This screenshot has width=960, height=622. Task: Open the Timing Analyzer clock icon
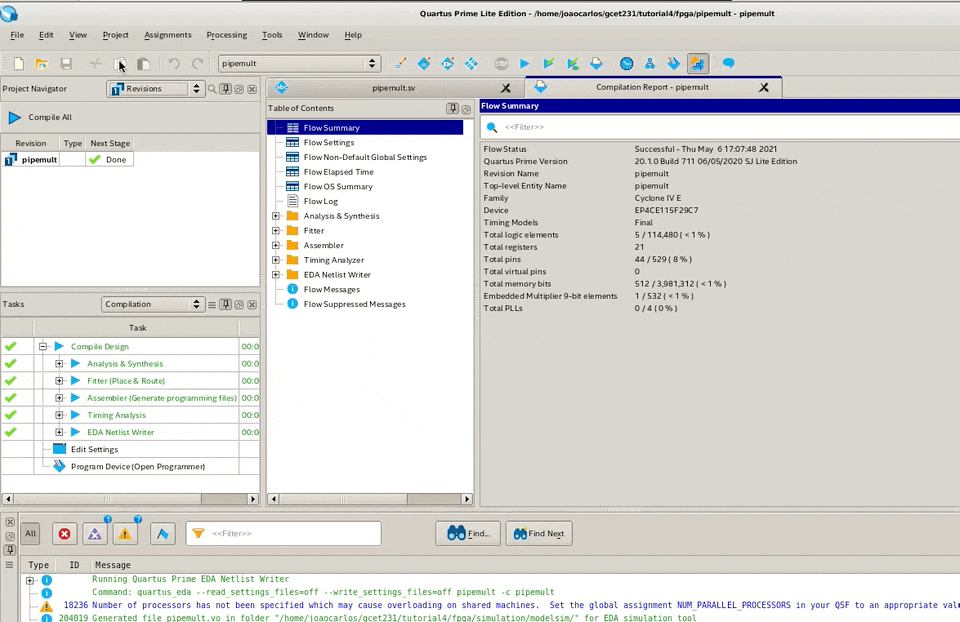(x=626, y=63)
